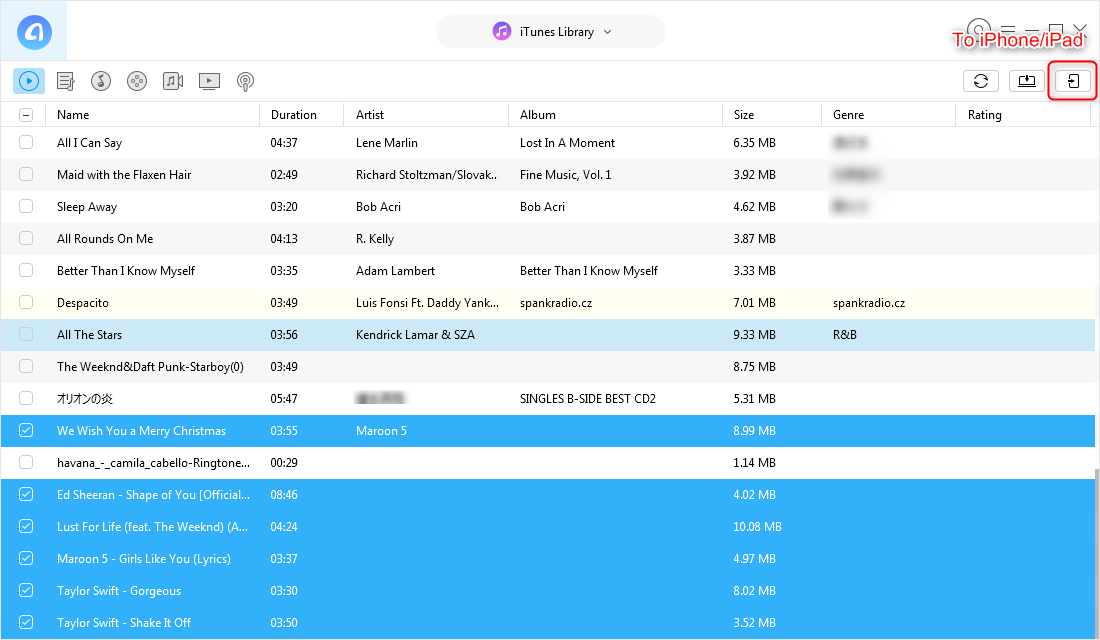This screenshot has height=640, width=1100.
Task: Sort by the Duration column header
Action: tap(302, 115)
